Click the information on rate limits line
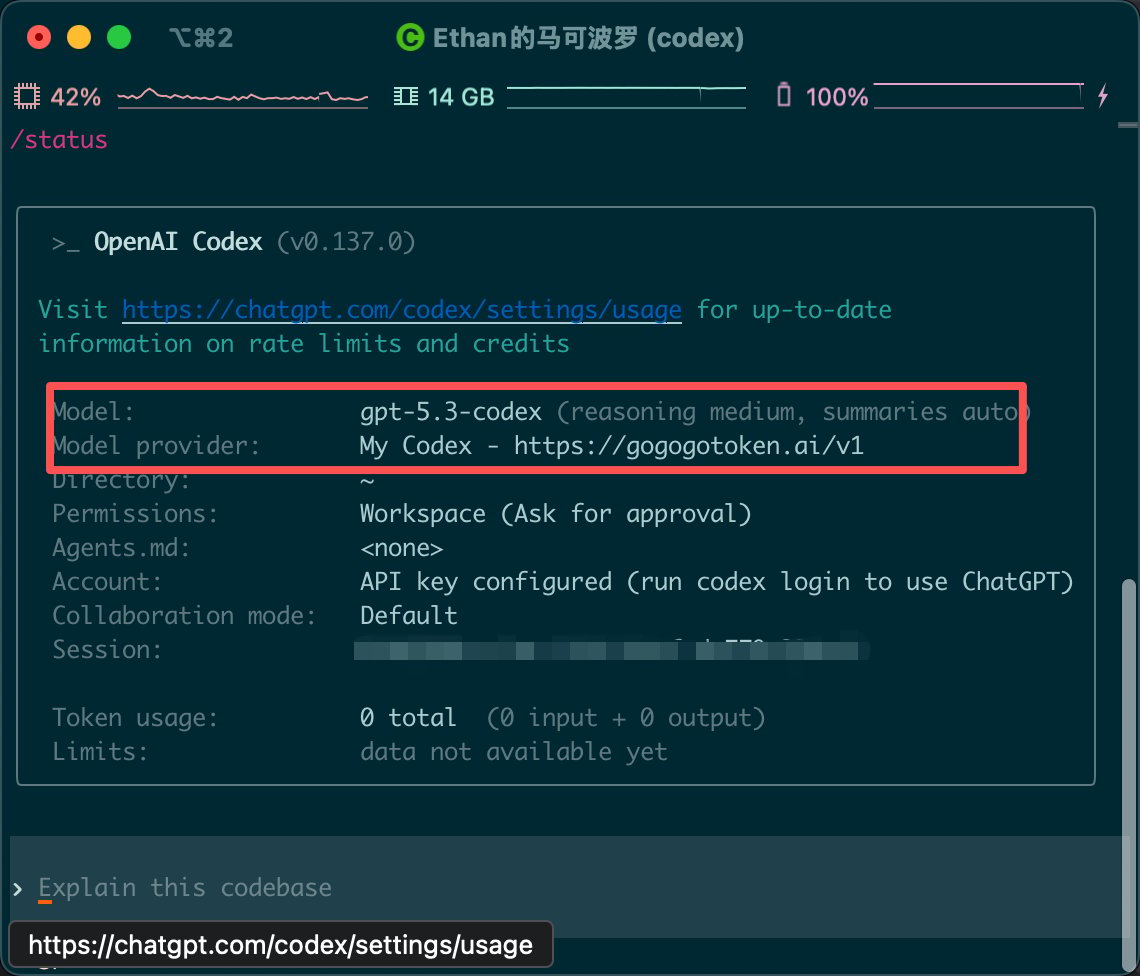Screen dimensions: 1140x976 (x=304, y=344)
